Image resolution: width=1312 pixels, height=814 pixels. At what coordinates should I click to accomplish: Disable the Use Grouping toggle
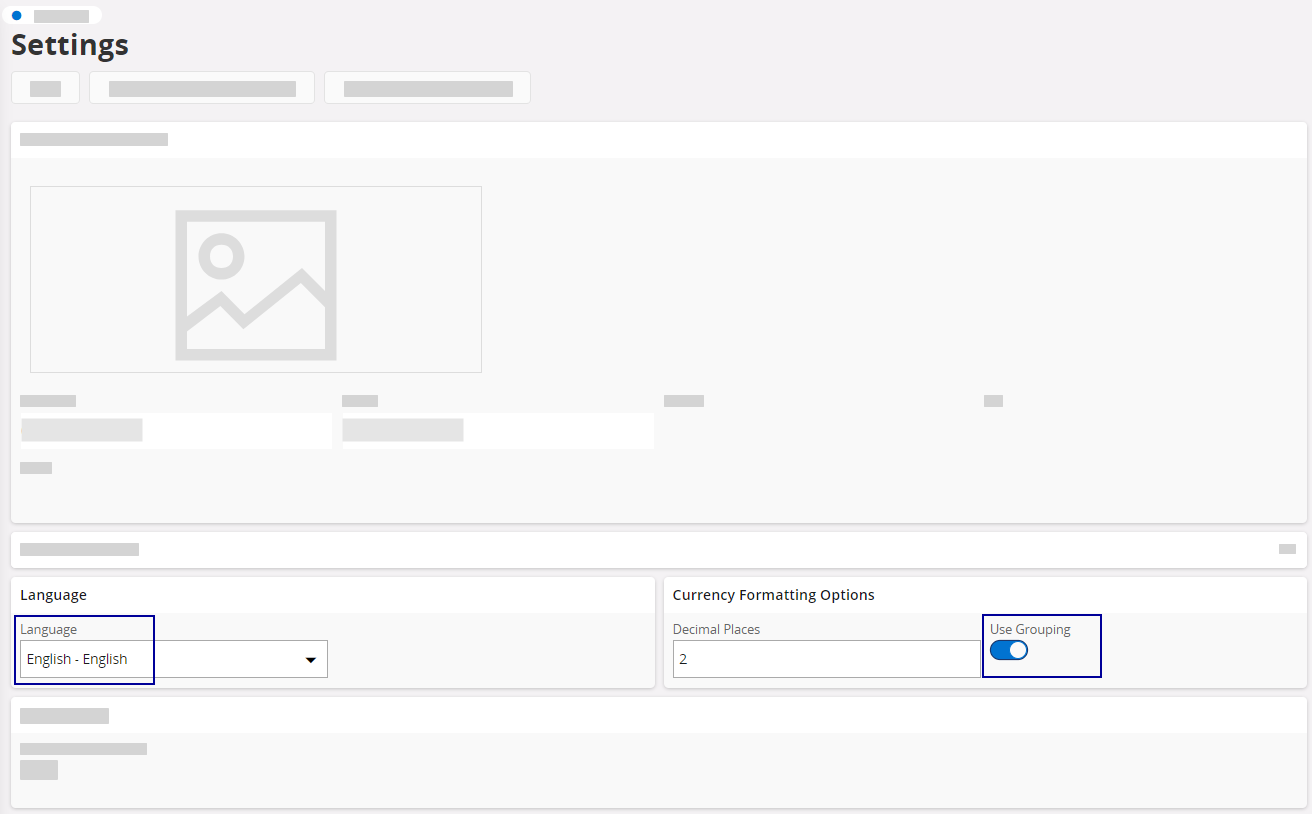1009,650
